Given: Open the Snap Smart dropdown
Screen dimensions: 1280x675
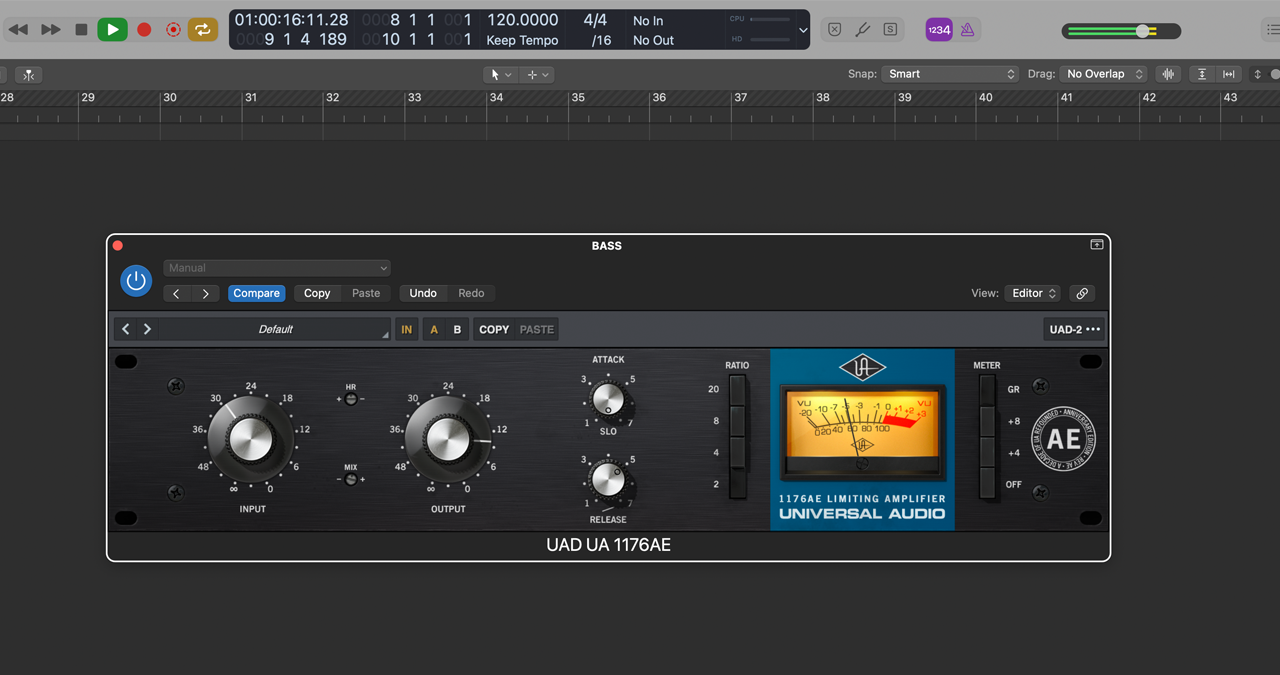Looking at the screenshot, I should click(x=949, y=74).
